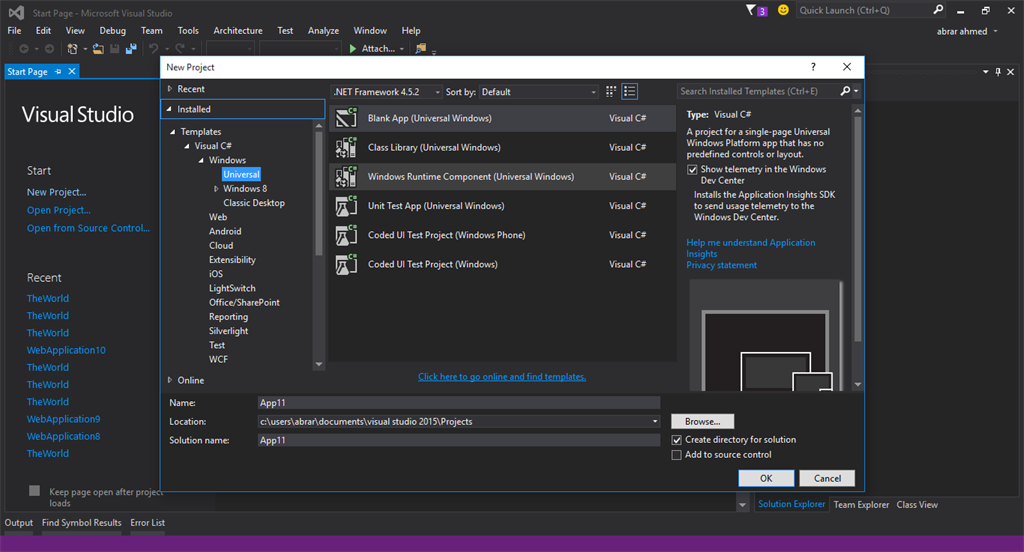Image resolution: width=1024 pixels, height=552 pixels.
Task: Click the Unit Test App template icon
Action: [x=346, y=206]
